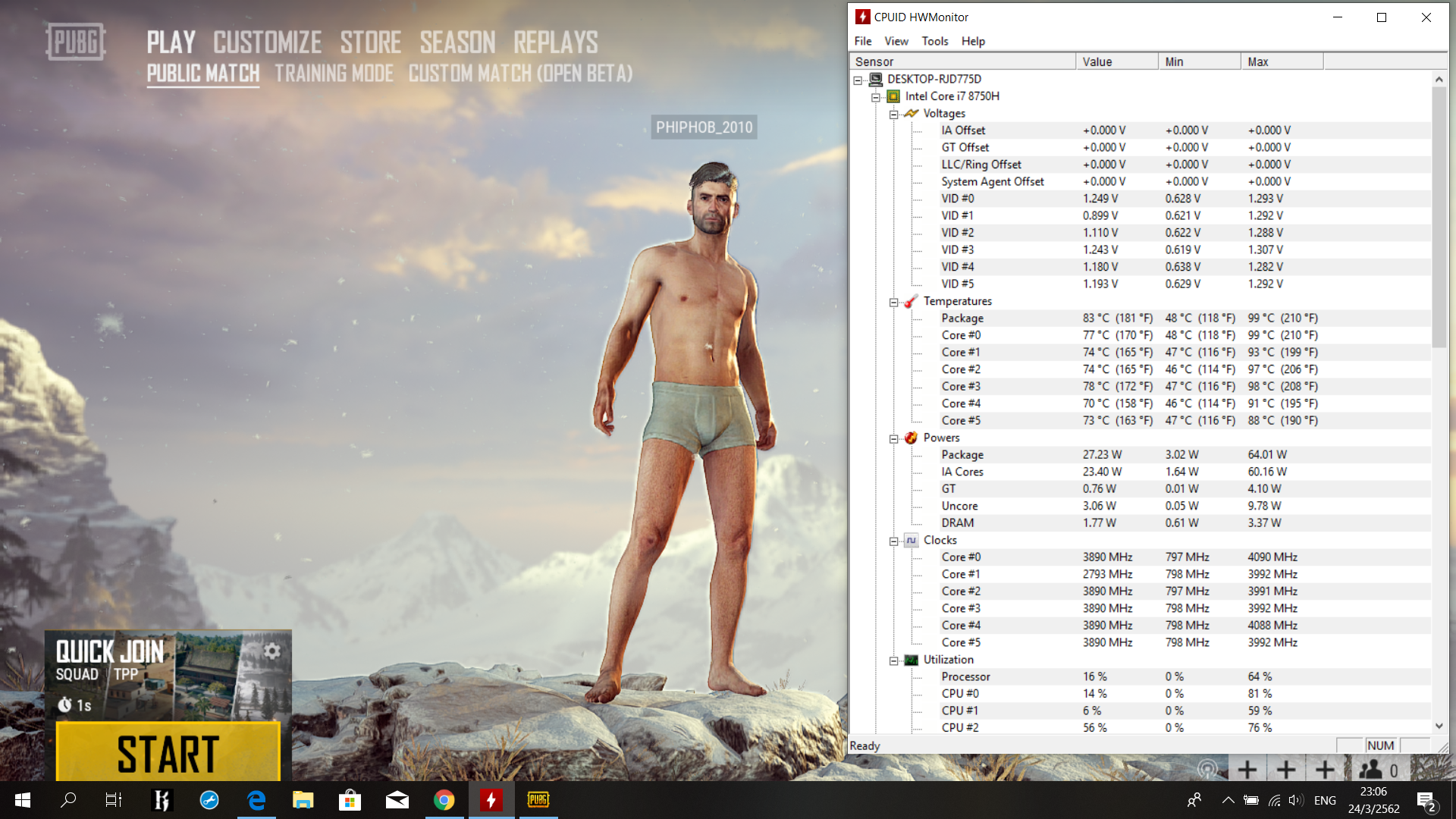Screen dimensions: 1456x819
Task: Open the friends list icon in PUBG
Action: pyautogui.click(x=1370, y=770)
